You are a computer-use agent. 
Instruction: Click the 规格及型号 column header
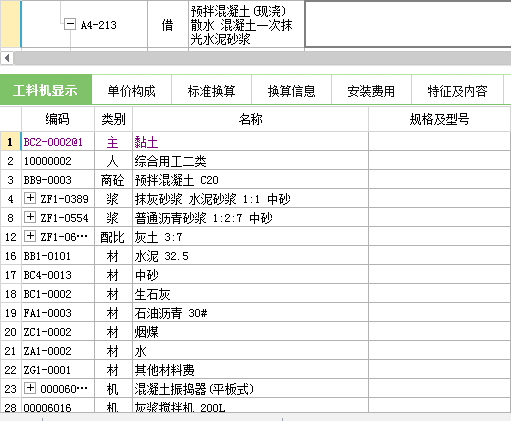440,119
